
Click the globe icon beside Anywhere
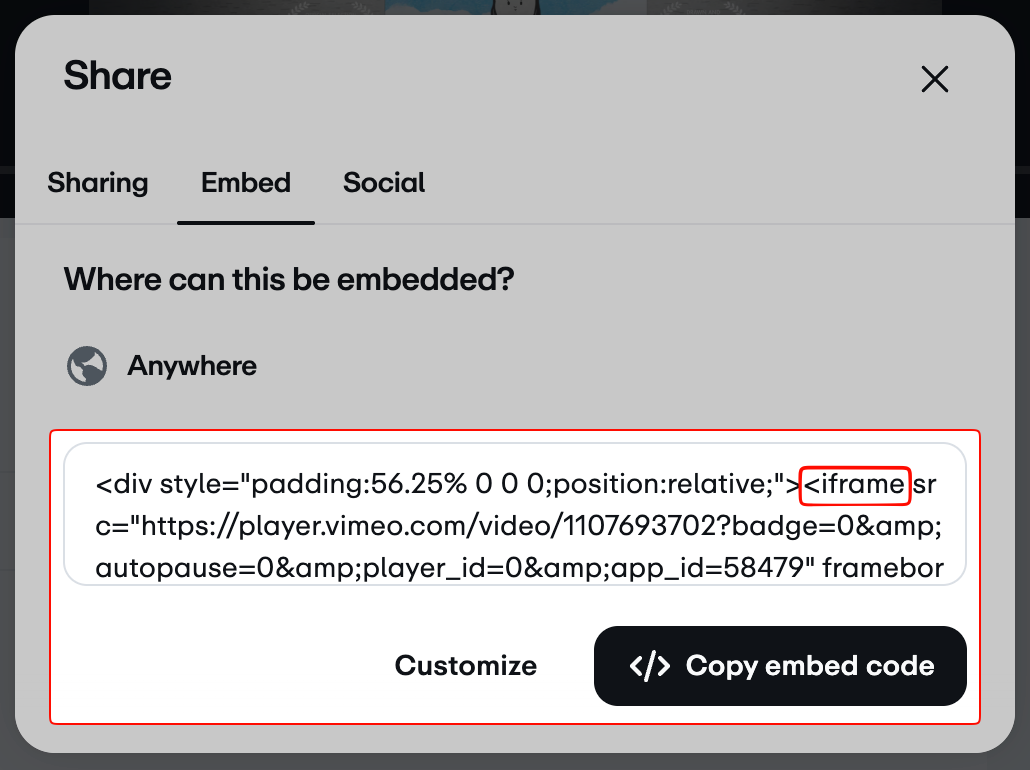pyautogui.click(x=87, y=366)
